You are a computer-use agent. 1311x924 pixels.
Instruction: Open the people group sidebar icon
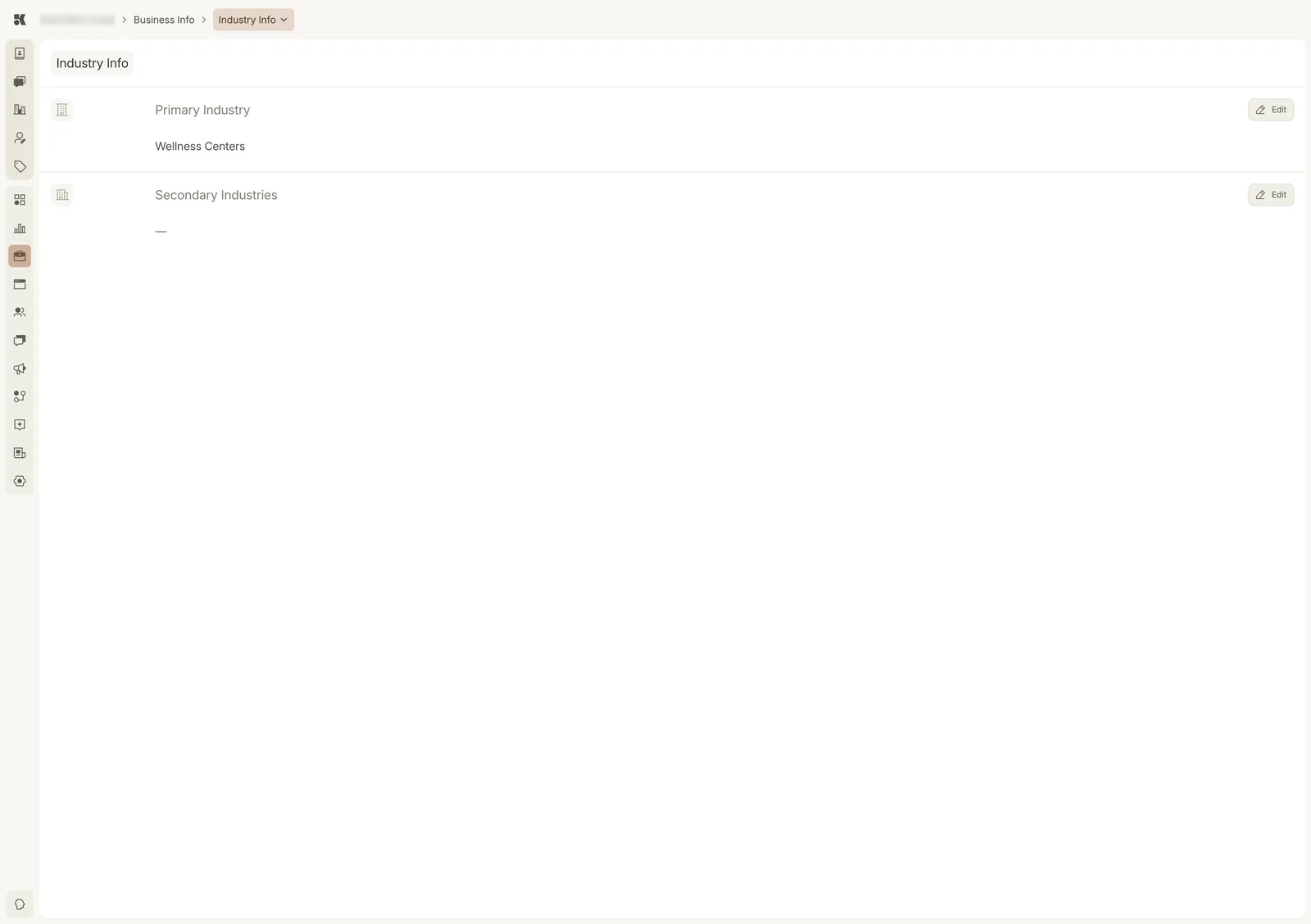20,312
